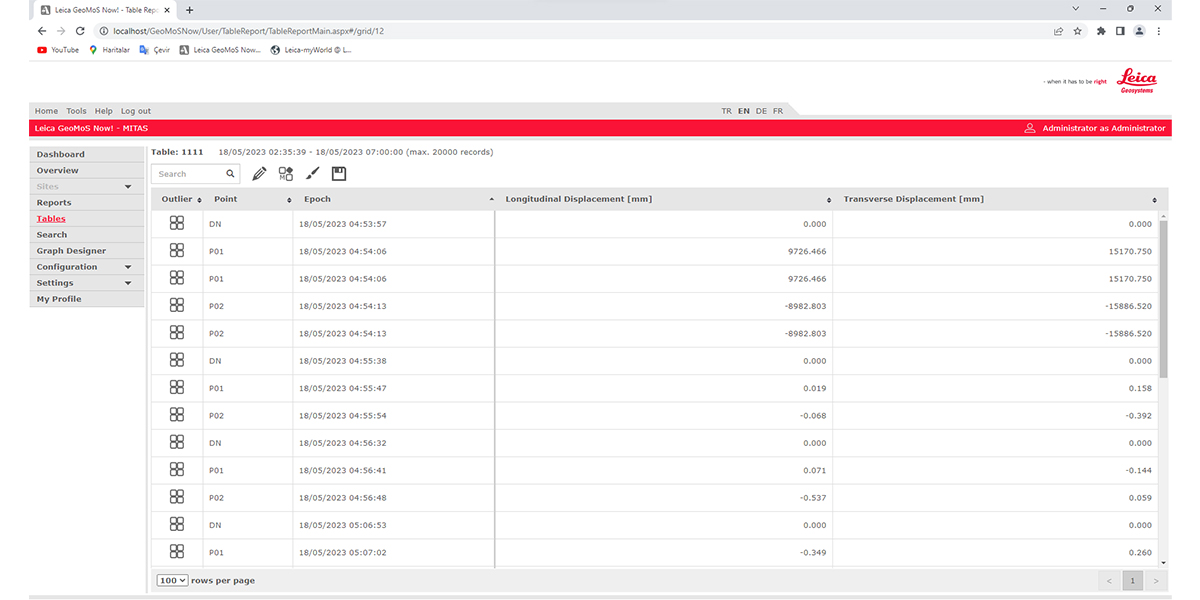The height and width of the screenshot is (600, 1200).
Task: Bookmark page with the star icon
Action: click(x=1078, y=31)
